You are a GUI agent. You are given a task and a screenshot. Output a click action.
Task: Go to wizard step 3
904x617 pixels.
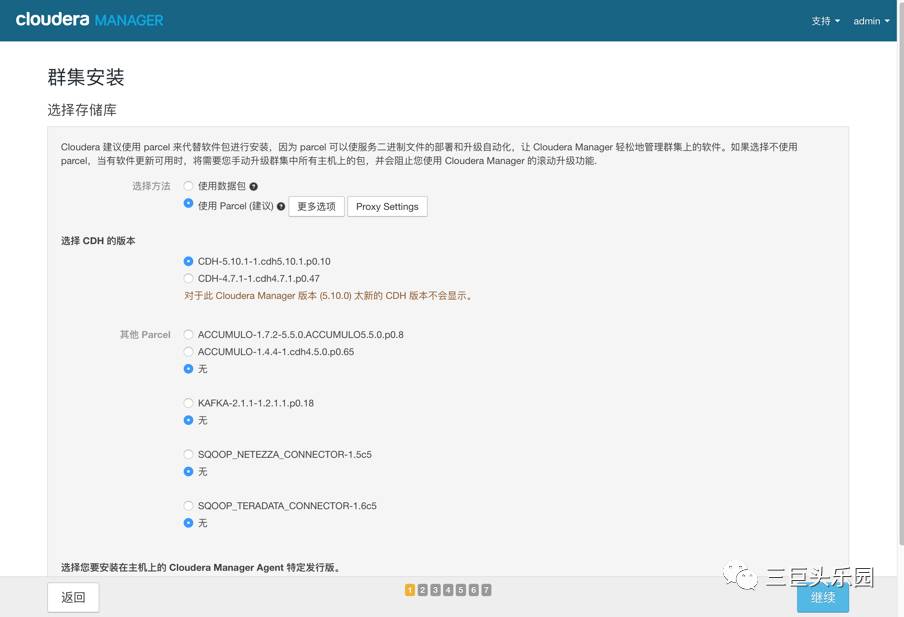[435, 590]
